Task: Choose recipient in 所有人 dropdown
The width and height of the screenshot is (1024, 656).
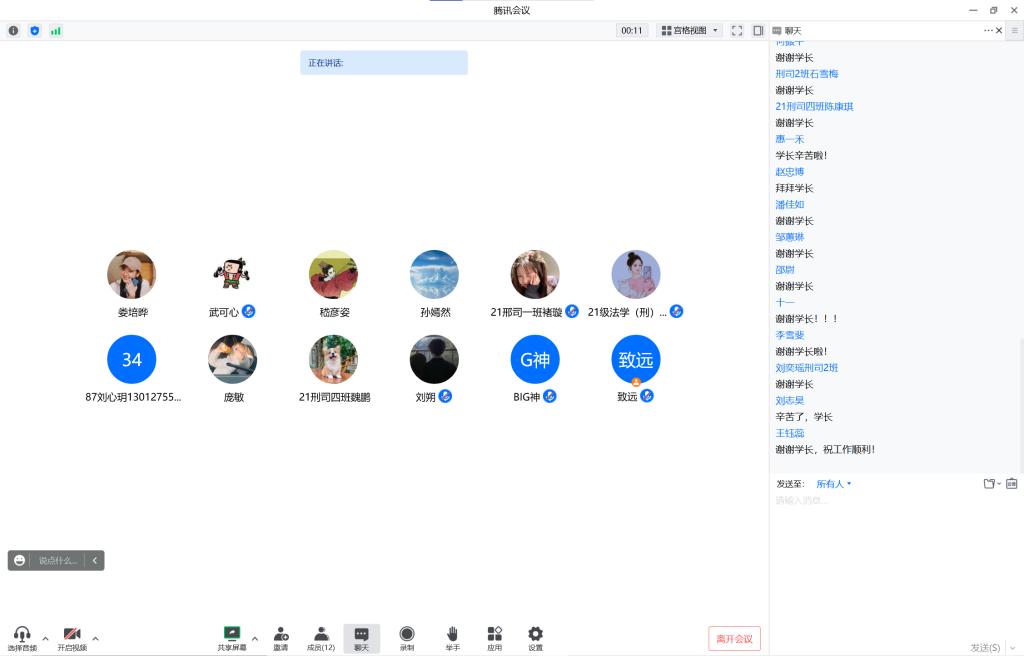Action: [x=833, y=484]
